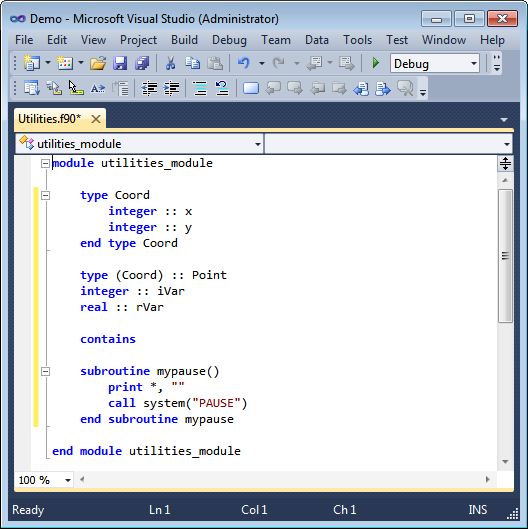Click the Open File folder icon

pyautogui.click(x=98, y=63)
